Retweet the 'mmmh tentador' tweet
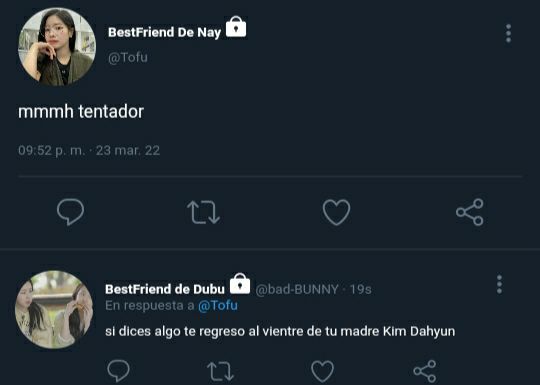Screen dimensions: 540x385 [x=203, y=212]
